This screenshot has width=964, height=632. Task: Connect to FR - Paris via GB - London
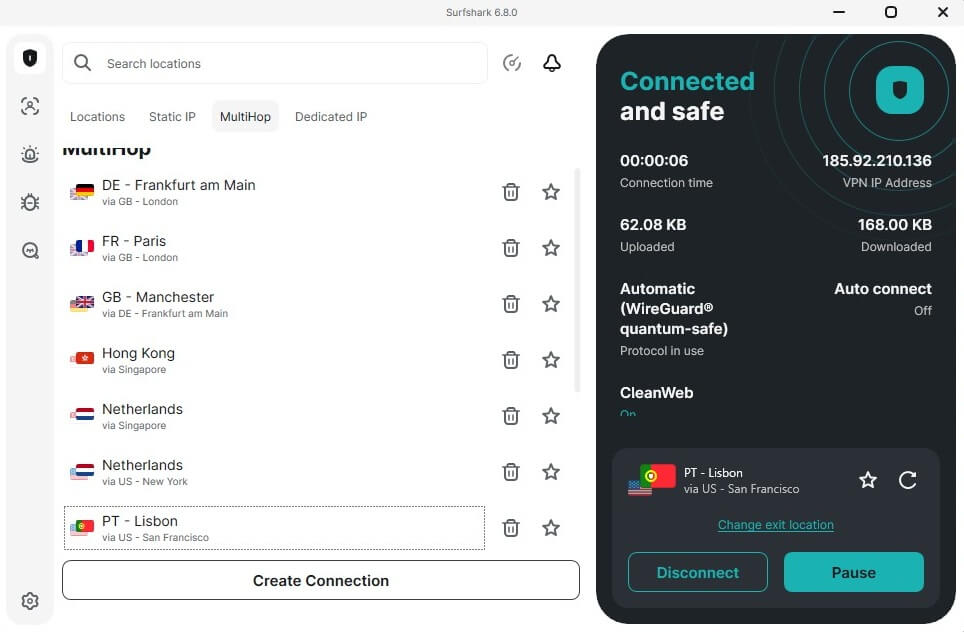point(274,248)
